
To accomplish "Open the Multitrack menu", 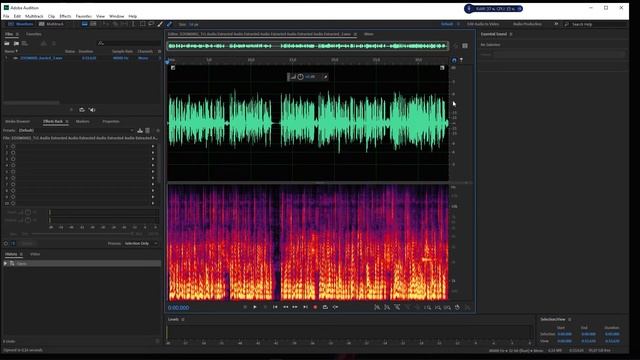I will 34,16.
